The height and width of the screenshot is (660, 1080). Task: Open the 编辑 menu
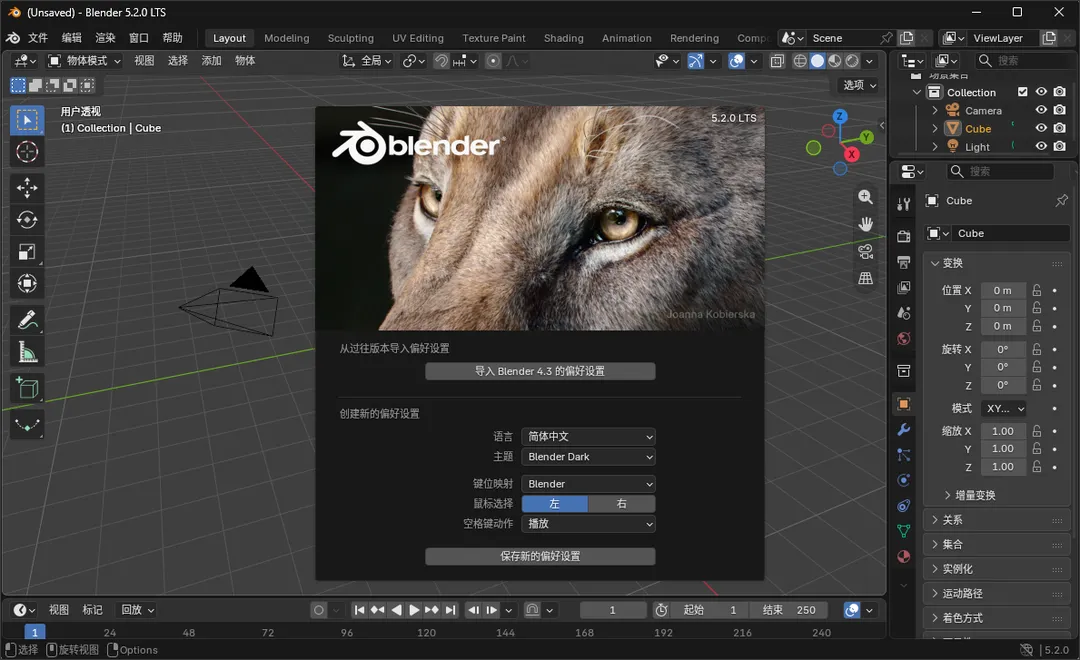pyautogui.click(x=72, y=38)
